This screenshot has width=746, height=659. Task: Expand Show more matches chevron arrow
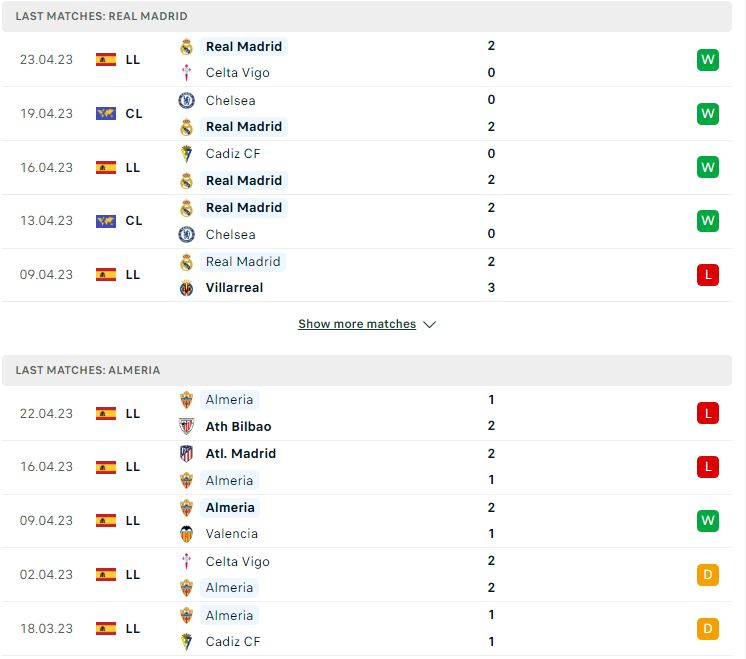(430, 325)
